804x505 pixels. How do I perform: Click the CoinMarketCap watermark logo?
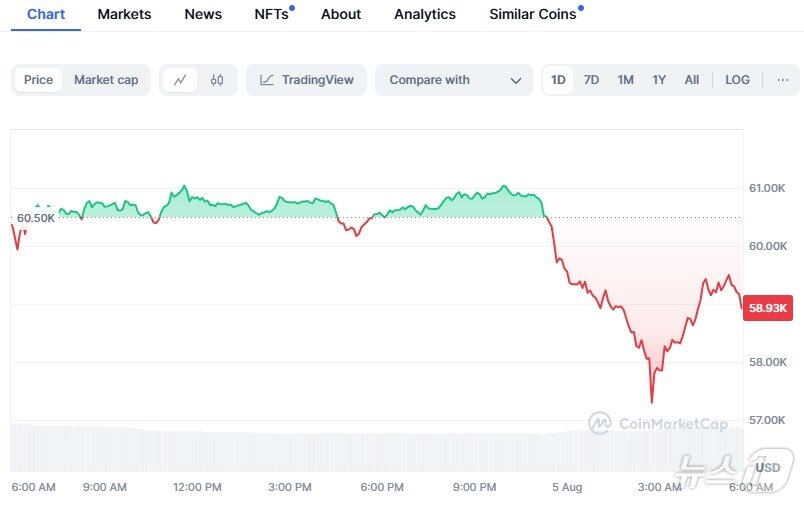[658, 423]
